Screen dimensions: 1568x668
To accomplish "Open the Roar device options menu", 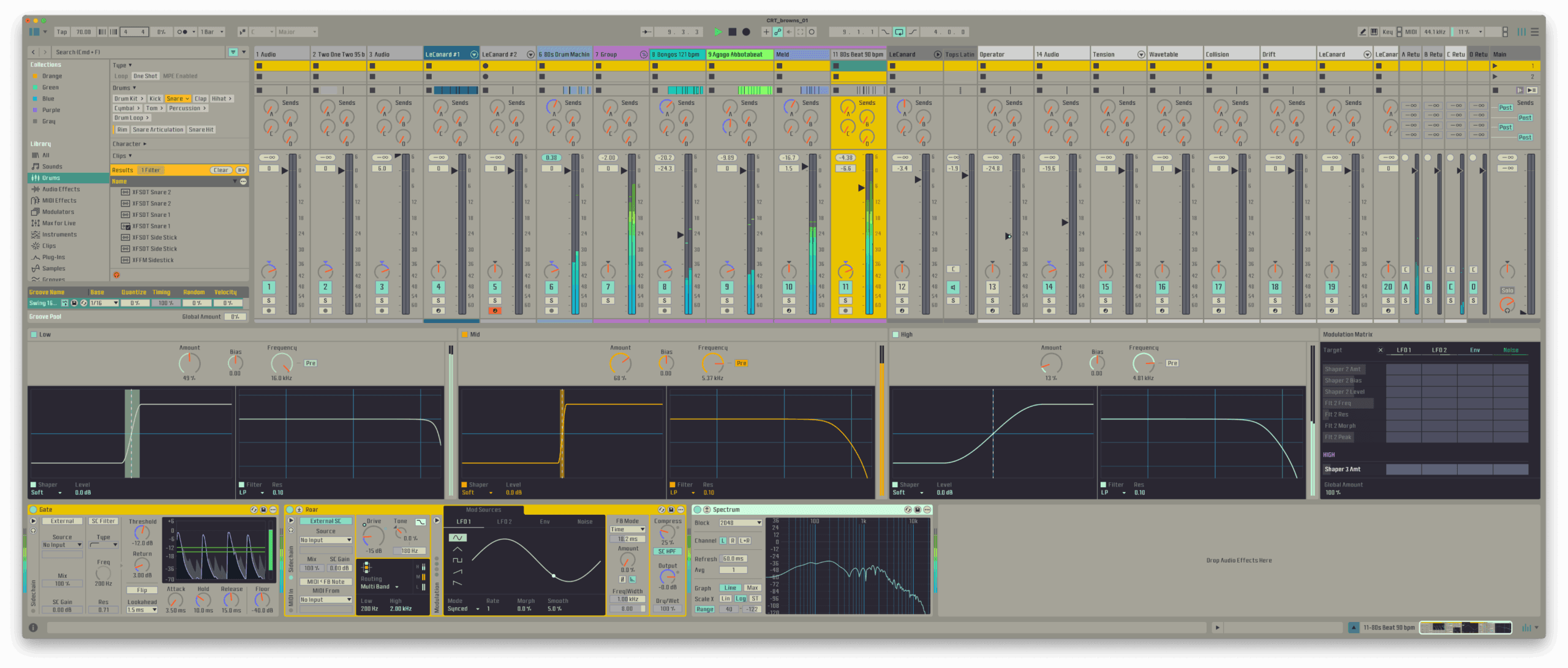I will [x=680, y=510].
